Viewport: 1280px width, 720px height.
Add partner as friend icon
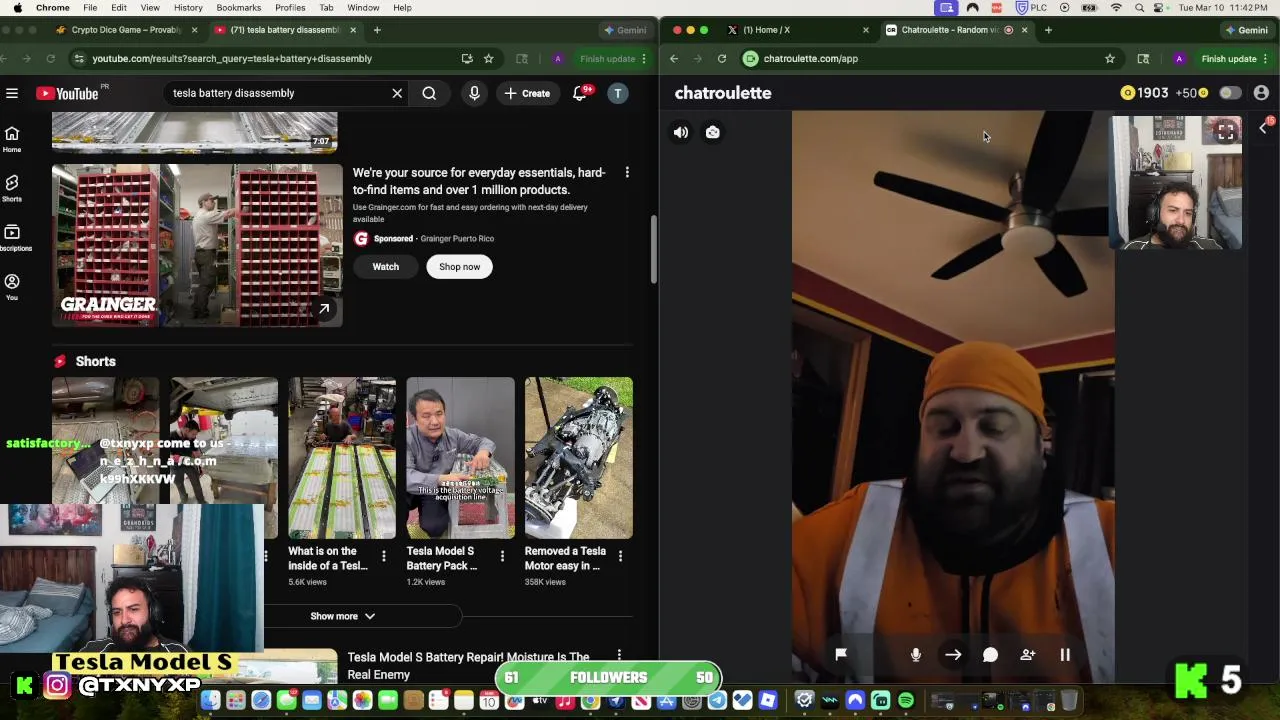[x=1028, y=655]
